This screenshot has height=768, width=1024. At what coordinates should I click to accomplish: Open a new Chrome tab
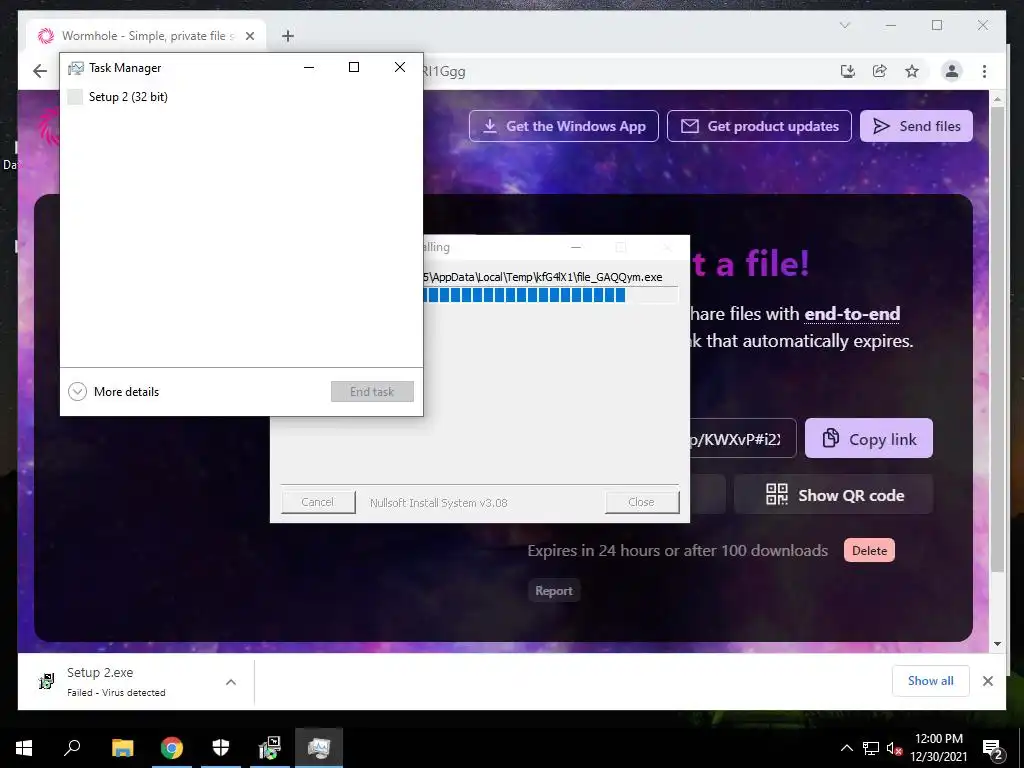coord(287,36)
